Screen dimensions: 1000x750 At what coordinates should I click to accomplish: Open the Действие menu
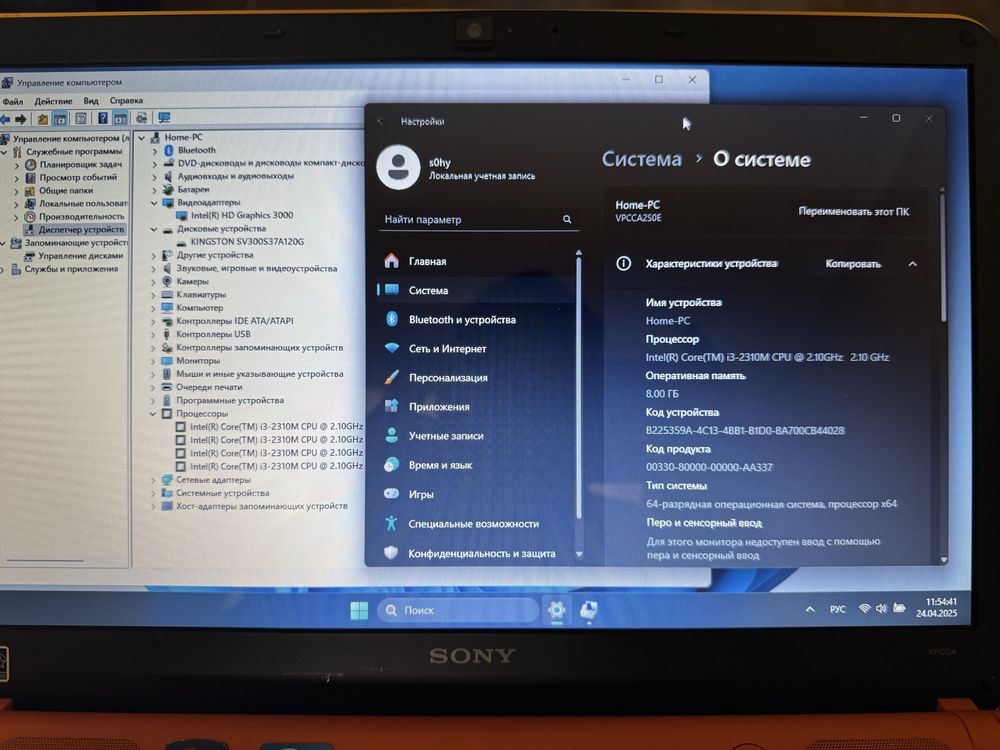53,101
